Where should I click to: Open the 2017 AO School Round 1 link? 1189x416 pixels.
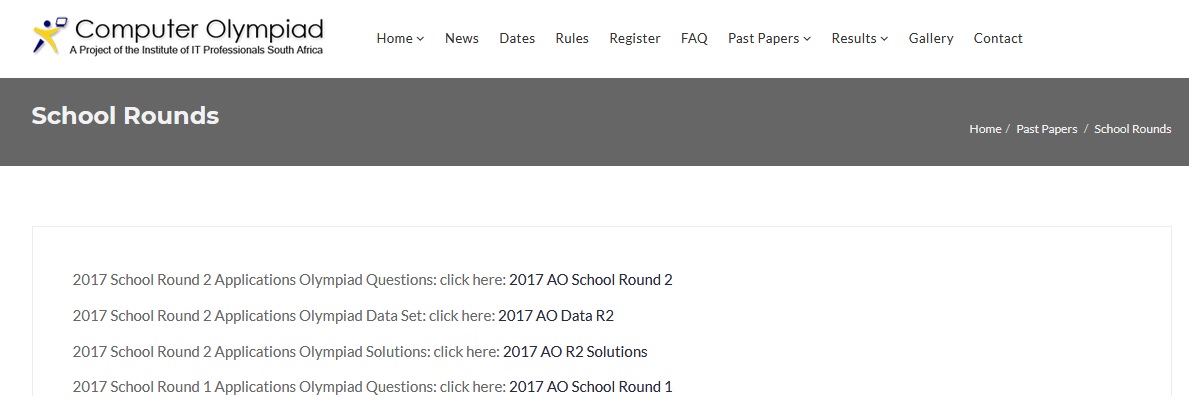(590, 387)
